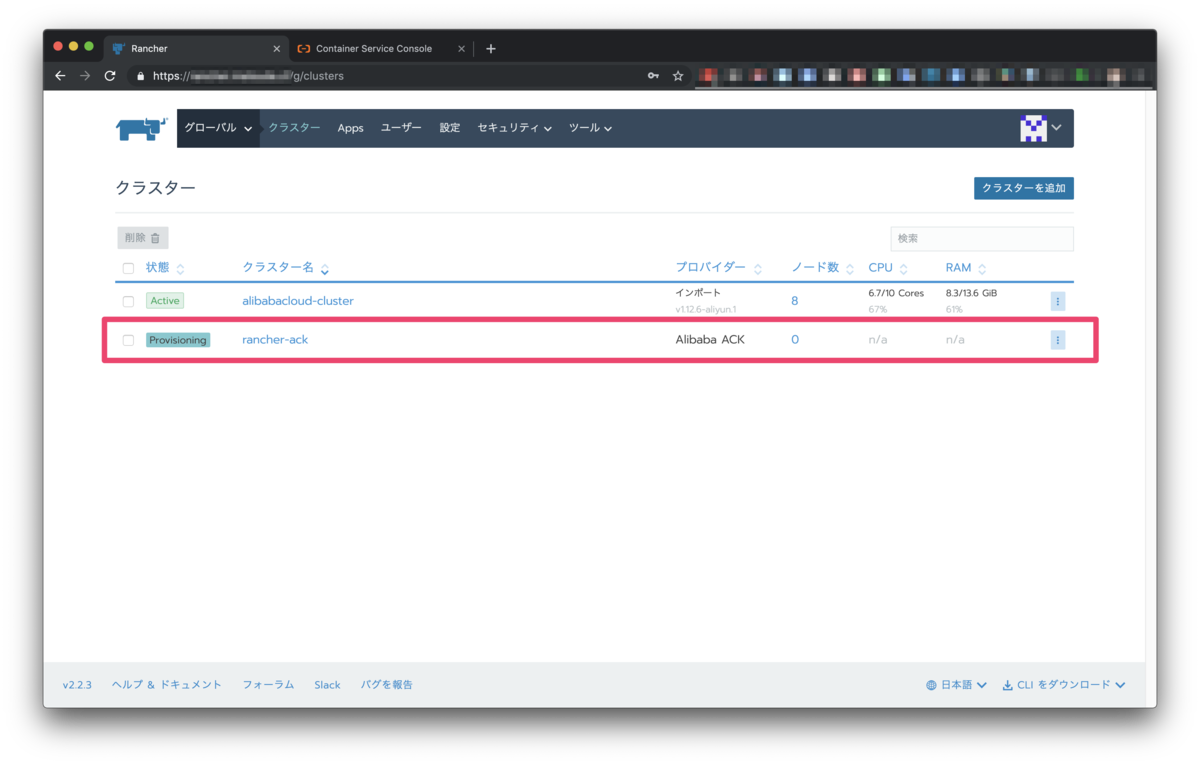Viewport: 1200px width, 765px height.
Task: Click the 6.7/10 Cores CPU value
Action: point(896,293)
